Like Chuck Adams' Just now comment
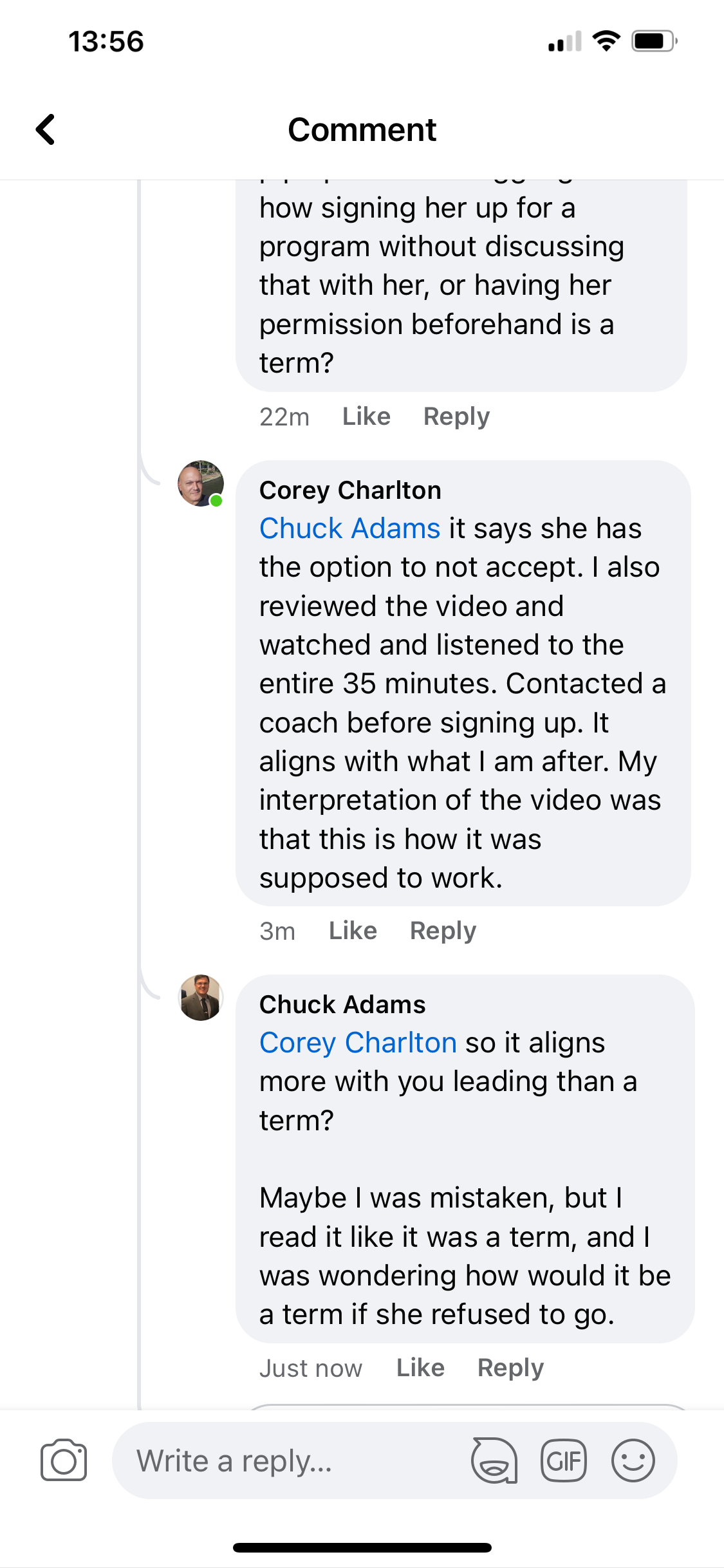This screenshot has height=1568, width=724. tap(420, 1368)
